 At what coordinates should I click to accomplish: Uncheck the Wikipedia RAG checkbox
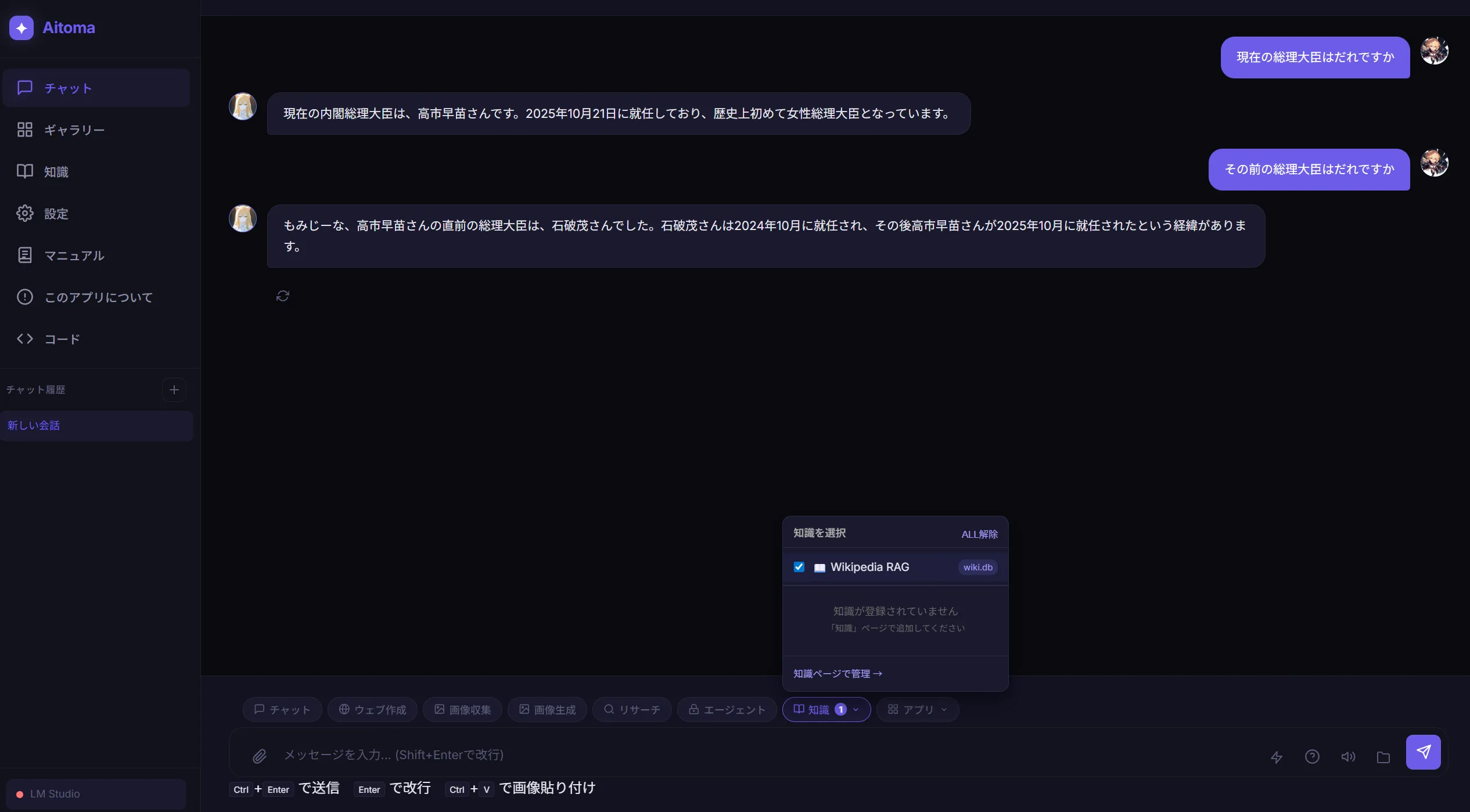(x=799, y=567)
